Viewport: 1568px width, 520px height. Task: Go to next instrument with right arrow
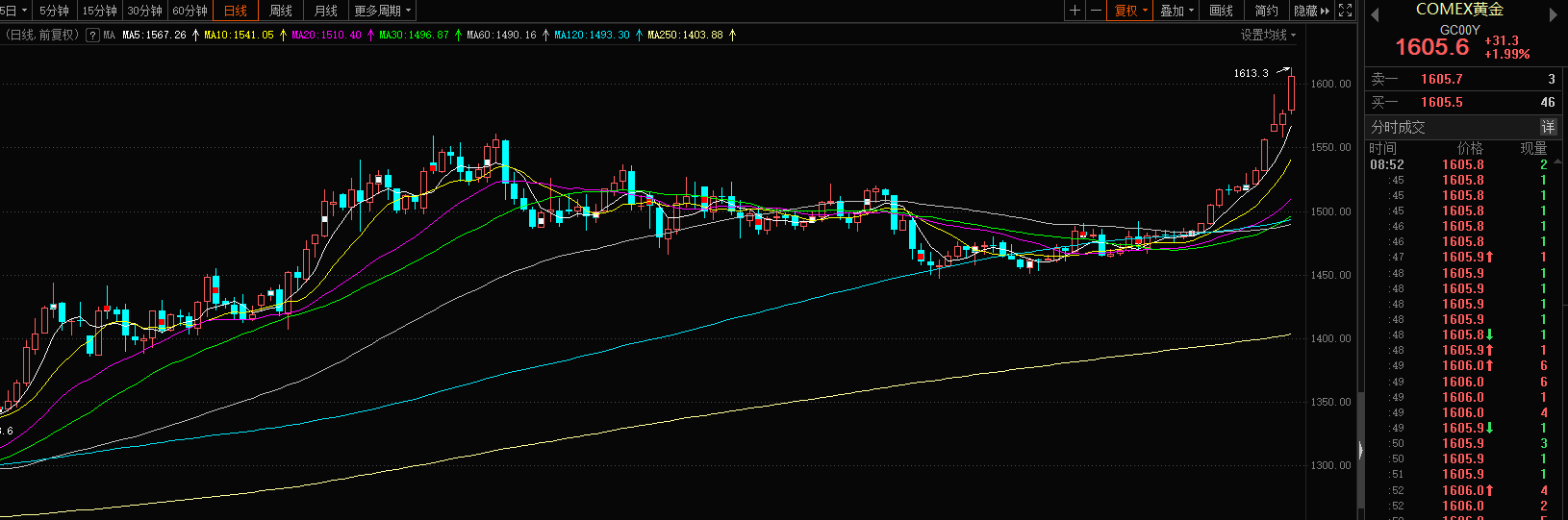pos(1553,14)
